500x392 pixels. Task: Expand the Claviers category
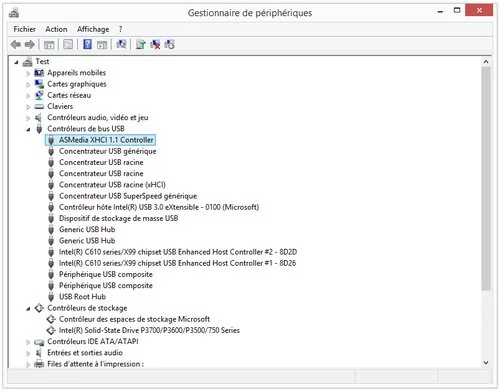tap(28, 107)
